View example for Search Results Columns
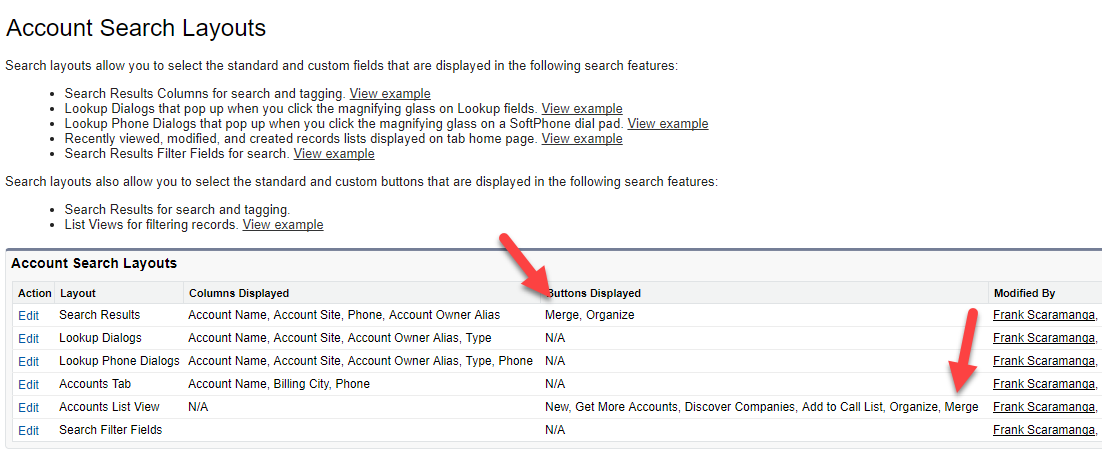 point(390,93)
